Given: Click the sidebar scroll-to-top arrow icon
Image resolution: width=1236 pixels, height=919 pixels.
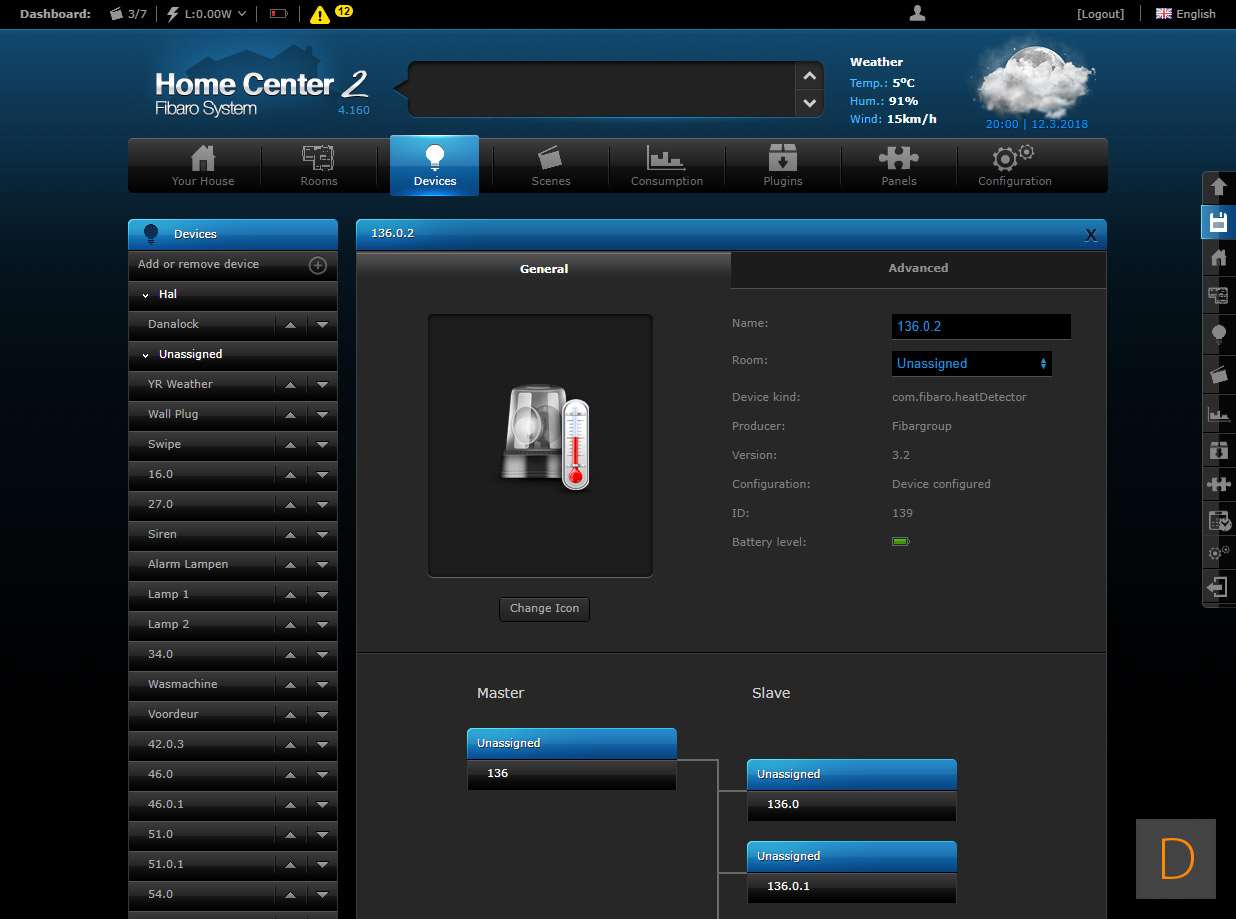Looking at the screenshot, I should (x=1218, y=186).
